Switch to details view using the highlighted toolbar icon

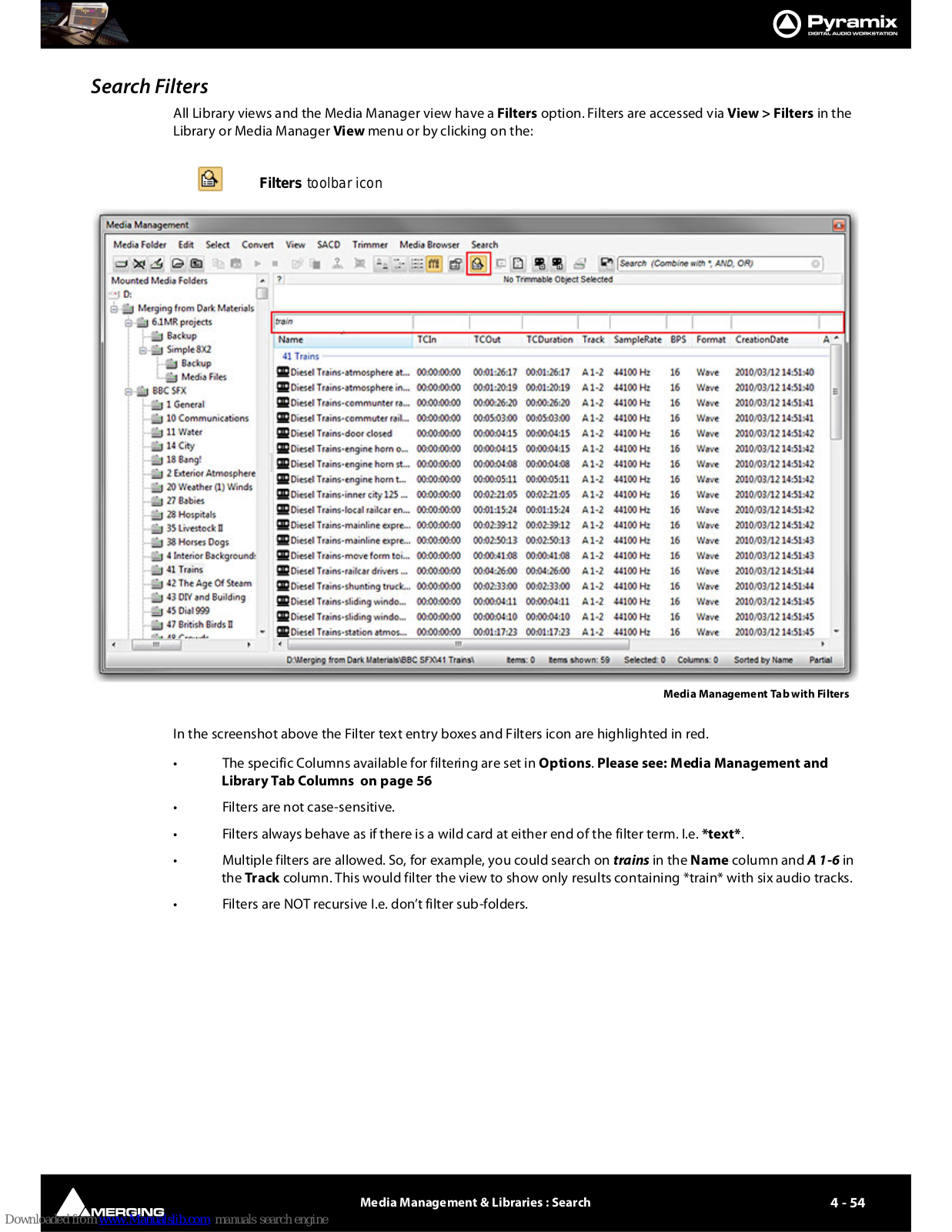click(x=434, y=264)
